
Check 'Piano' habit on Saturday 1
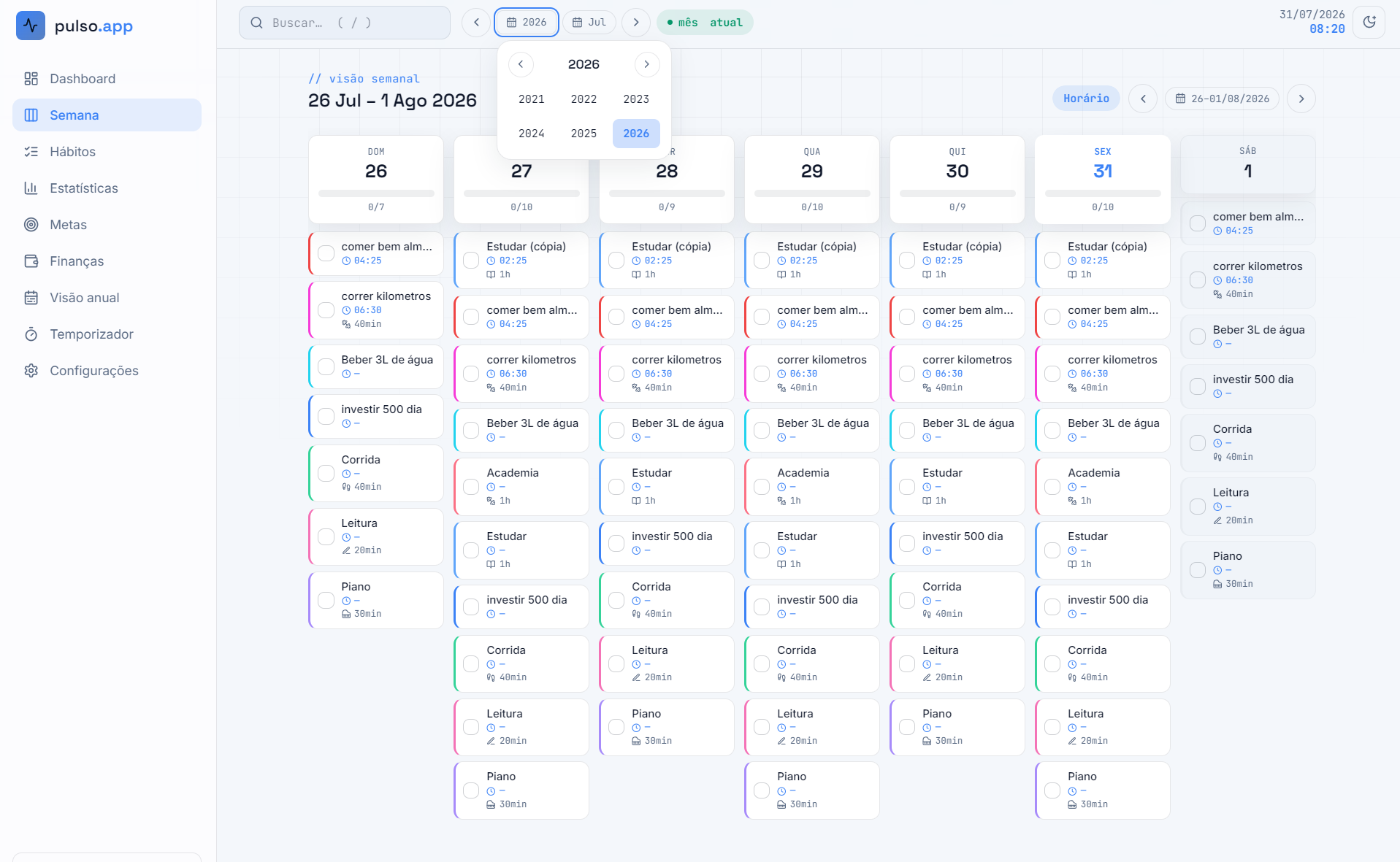[x=1198, y=570]
